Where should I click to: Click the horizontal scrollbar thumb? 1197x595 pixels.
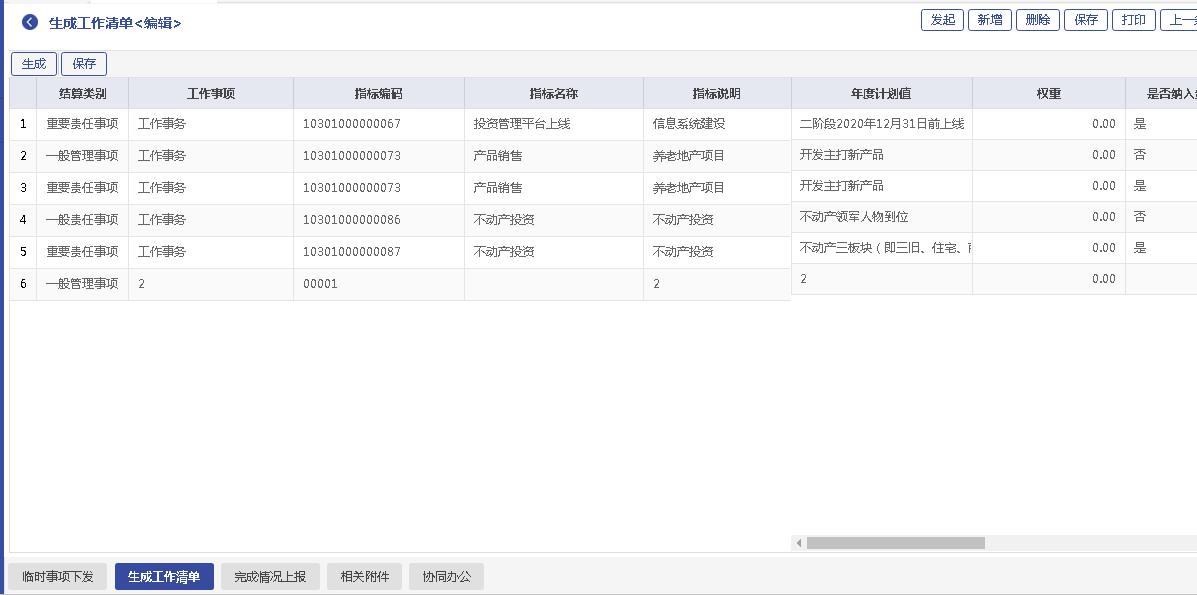point(895,543)
